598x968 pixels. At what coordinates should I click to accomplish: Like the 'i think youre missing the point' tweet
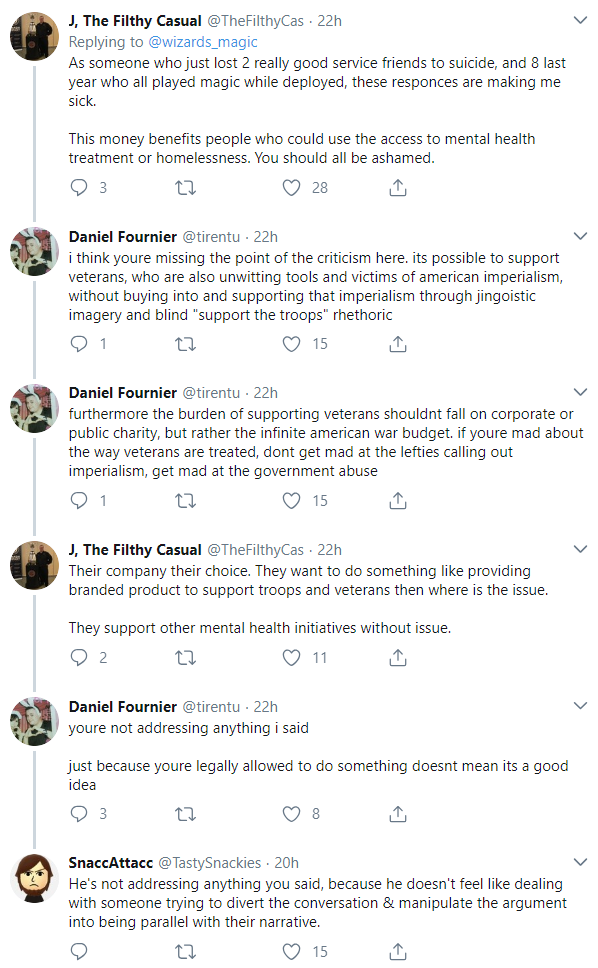pos(291,344)
